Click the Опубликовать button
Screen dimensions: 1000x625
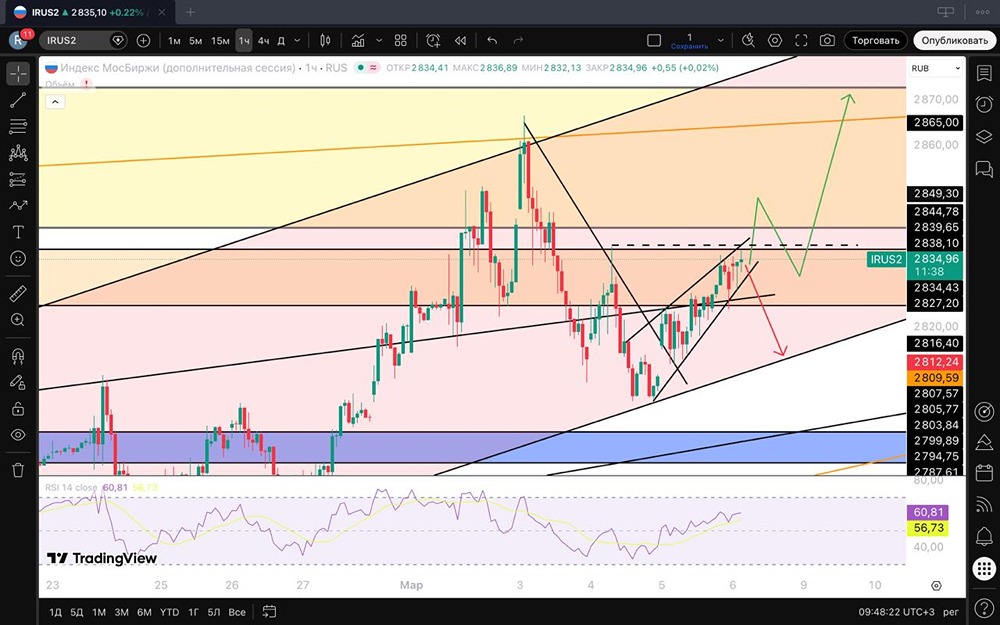pyautogui.click(x=954, y=40)
